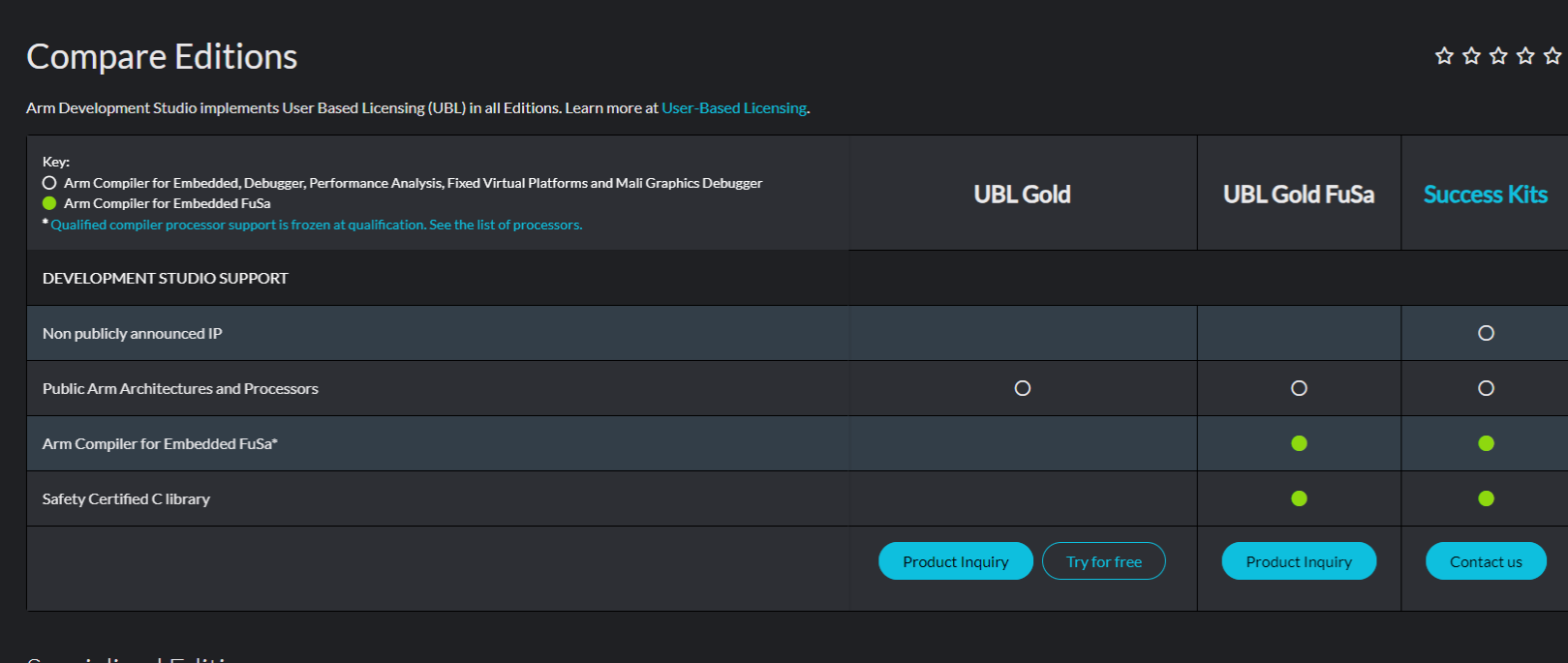Click the hollow circle icon in the Key legend
Screen dimensions: 1568x663
49,183
